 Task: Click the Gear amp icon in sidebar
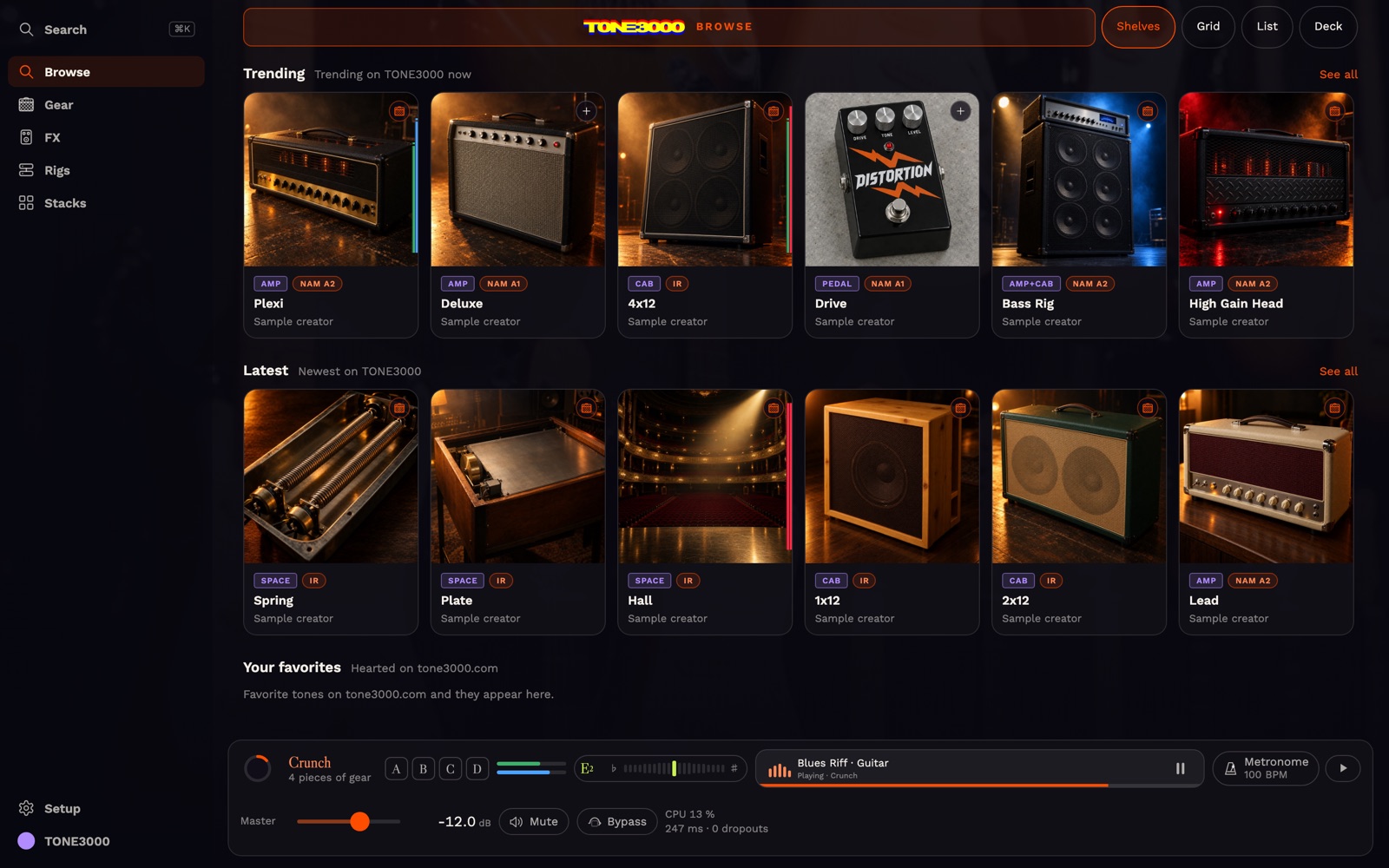coord(27,105)
